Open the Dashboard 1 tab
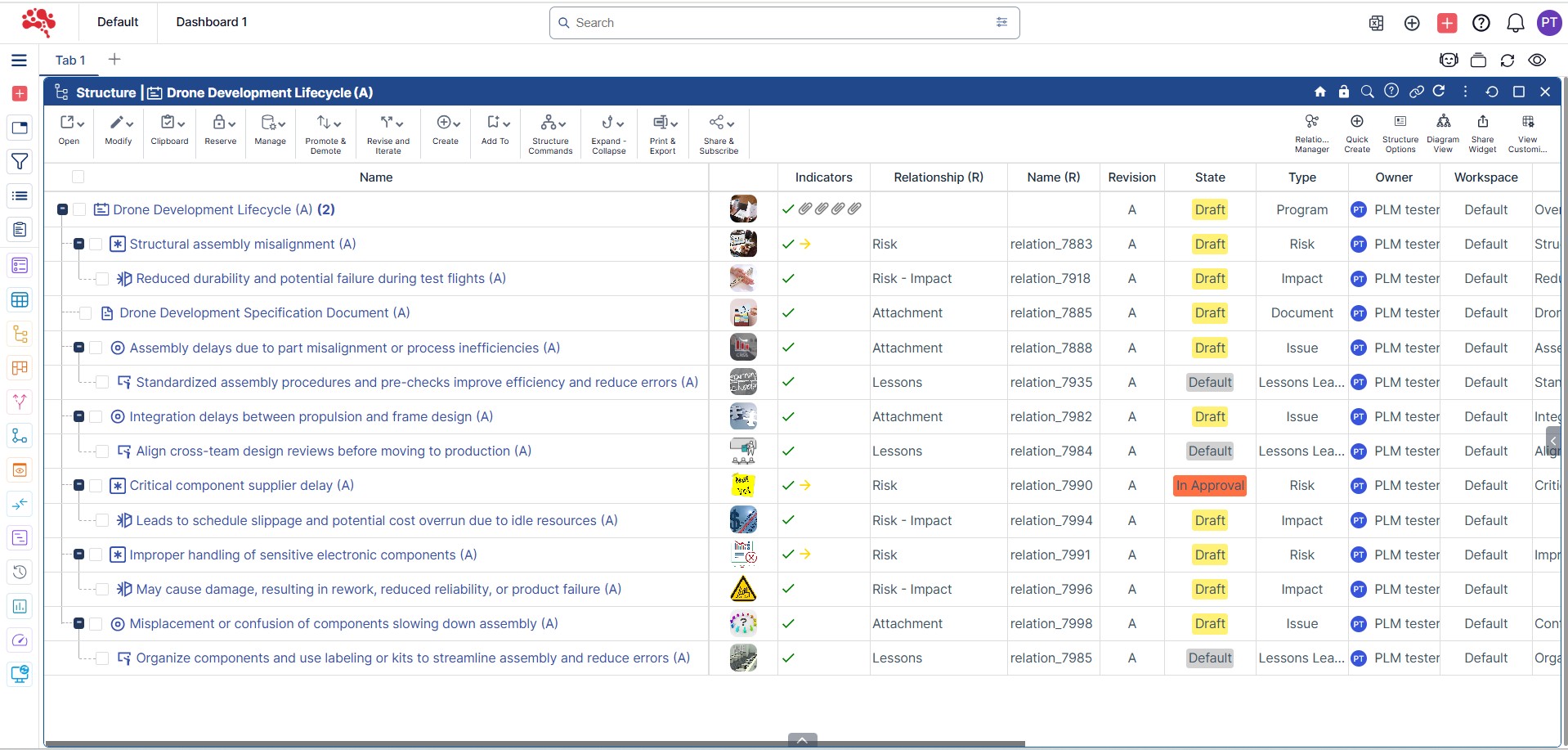The width and height of the screenshot is (1568, 750). click(211, 22)
